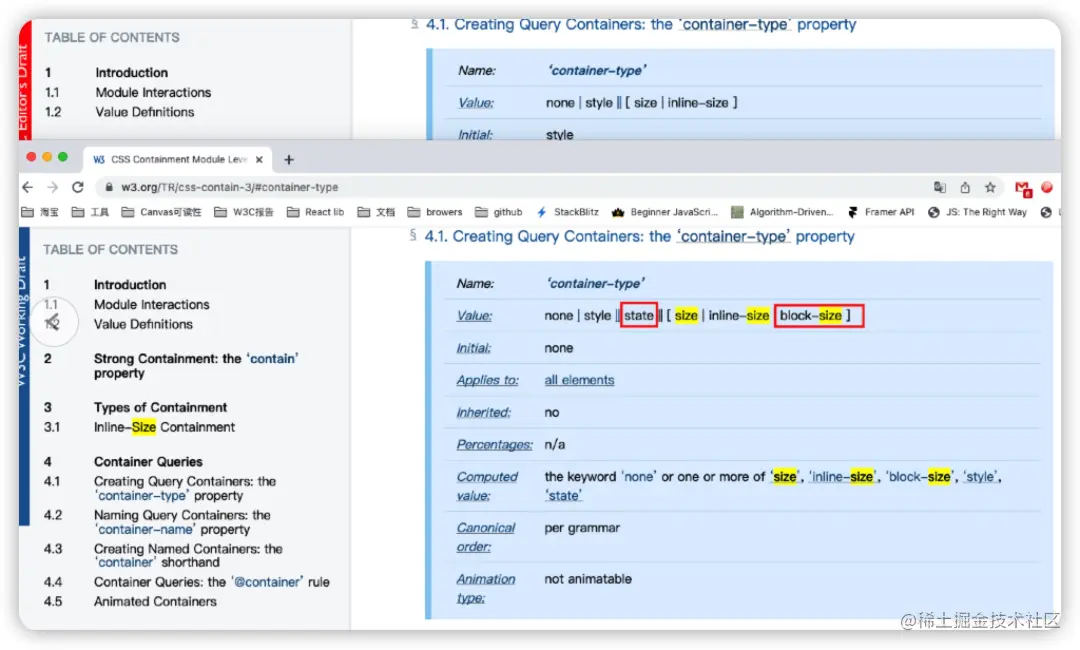The width and height of the screenshot is (1080, 650).
Task: Click 'inline-size' in the Computed value row
Action: pyautogui.click(x=841, y=476)
